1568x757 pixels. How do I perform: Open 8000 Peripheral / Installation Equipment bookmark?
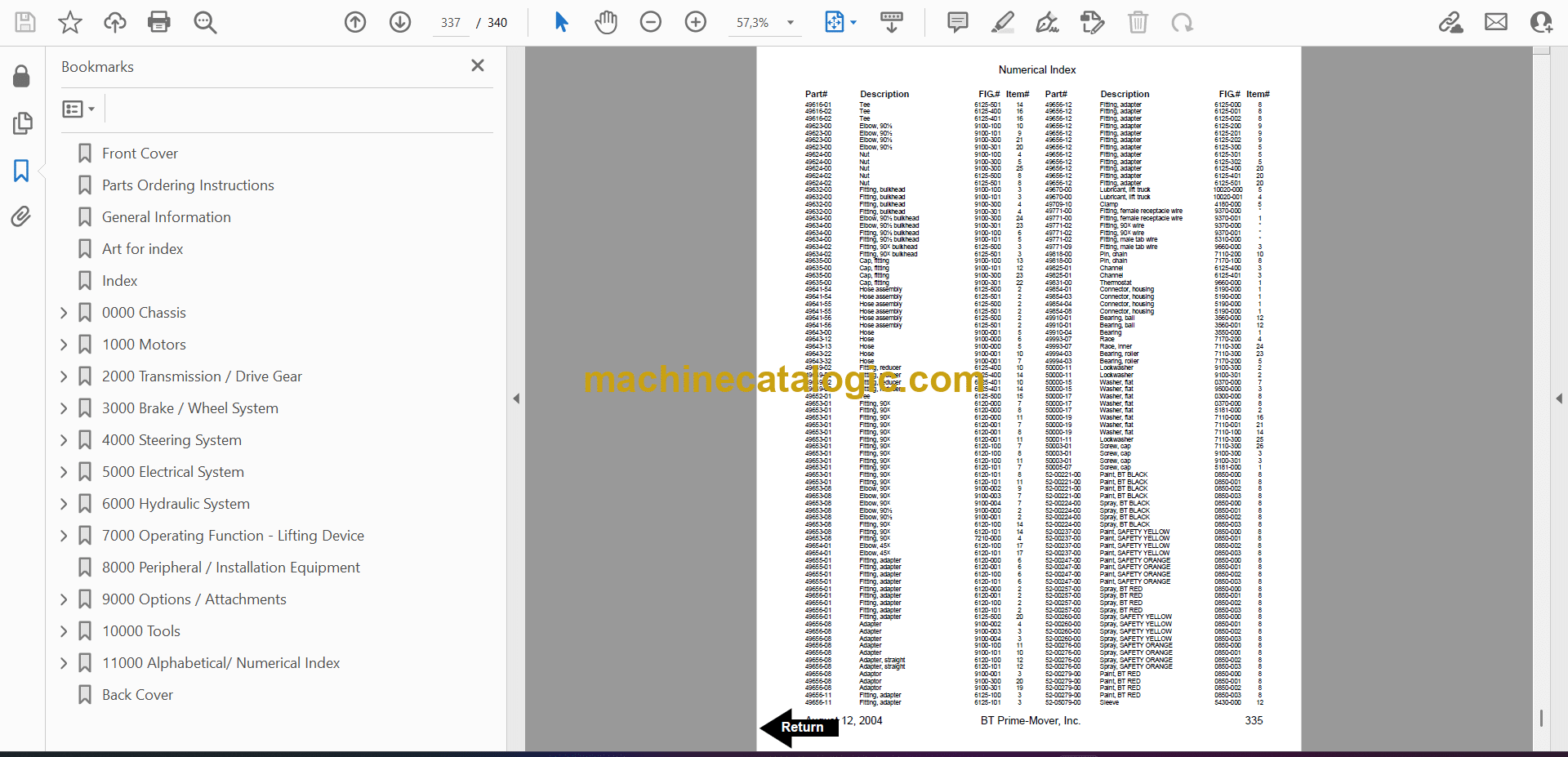click(x=231, y=568)
